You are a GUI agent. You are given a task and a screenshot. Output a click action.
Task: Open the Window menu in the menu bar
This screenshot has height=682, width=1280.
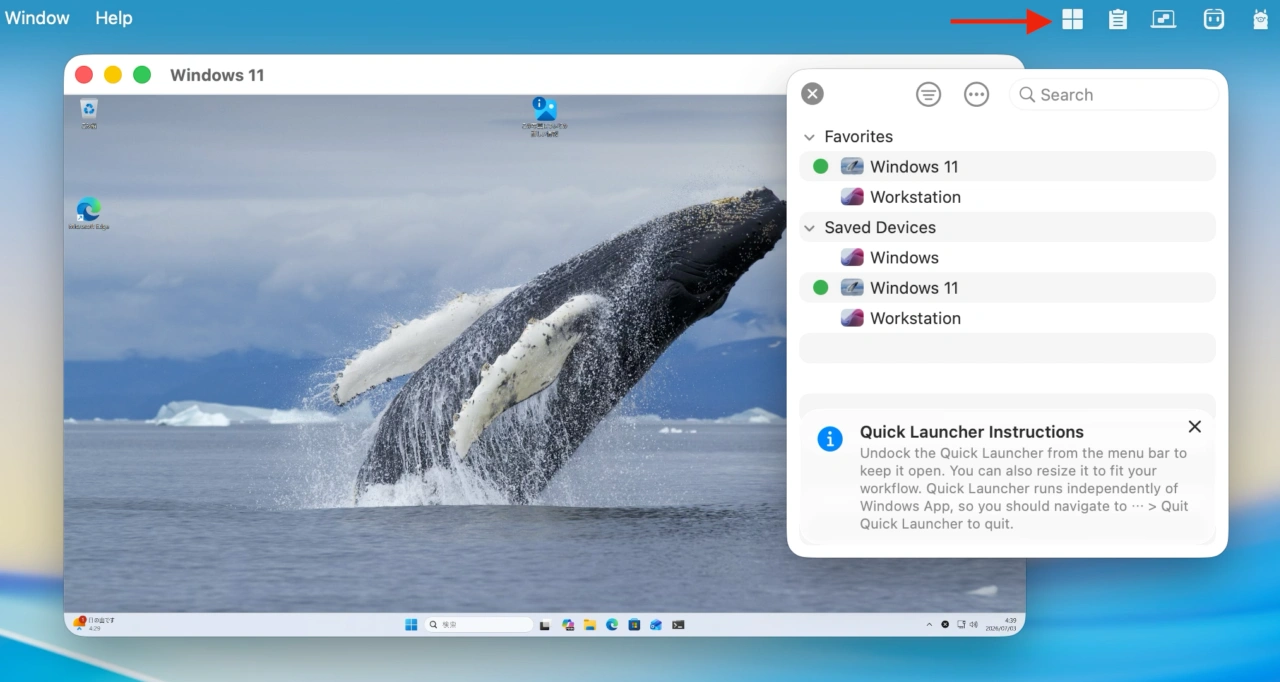tap(37, 18)
